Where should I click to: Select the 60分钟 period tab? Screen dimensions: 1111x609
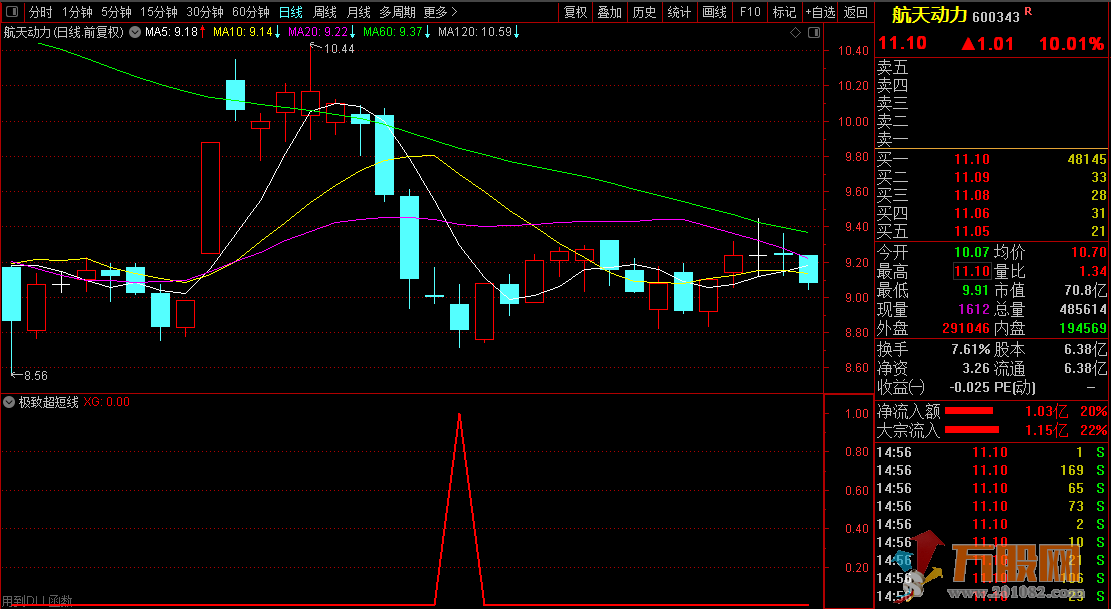click(251, 12)
